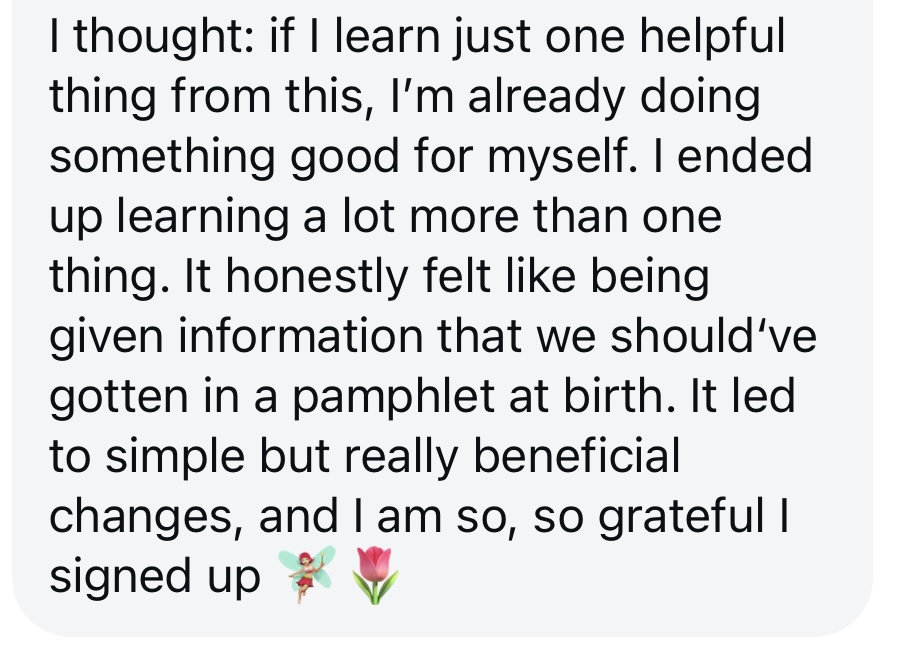Click the word 'already' in the message
The height and width of the screenshot is (652, 907).
pos(547,98)
